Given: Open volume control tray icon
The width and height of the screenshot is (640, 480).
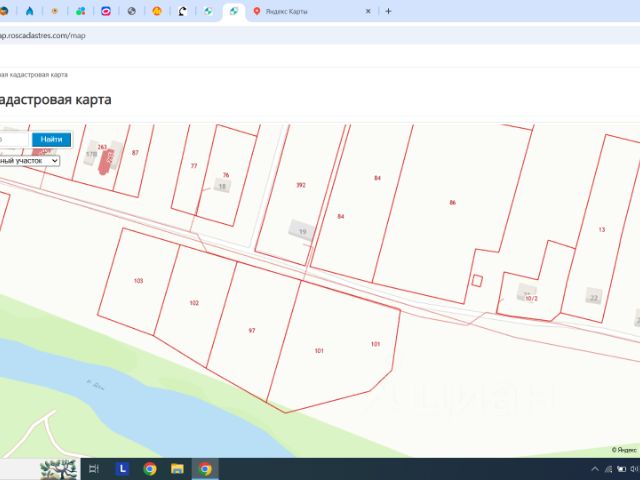Looking at the screenshot, I should tap(635, 469).
